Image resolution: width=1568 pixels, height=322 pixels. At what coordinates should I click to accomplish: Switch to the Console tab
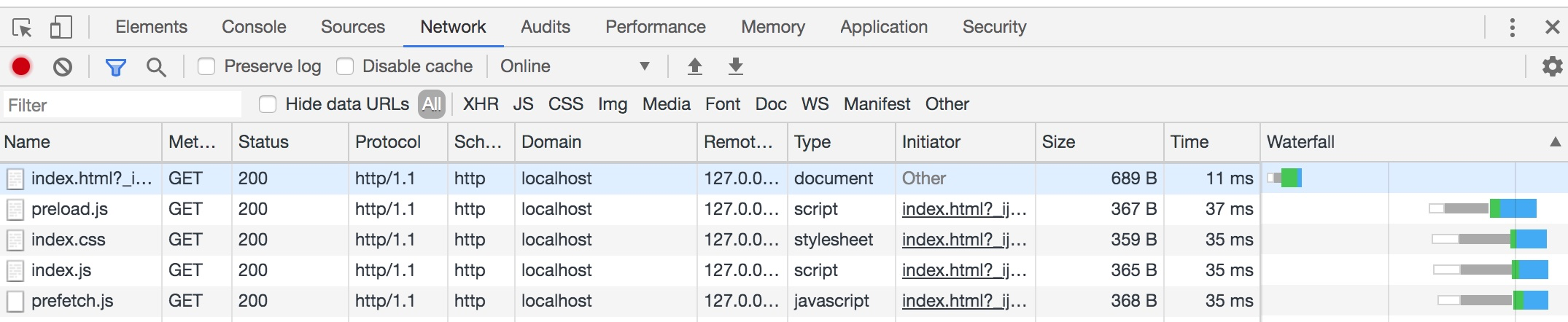click(x=254, y=27)
